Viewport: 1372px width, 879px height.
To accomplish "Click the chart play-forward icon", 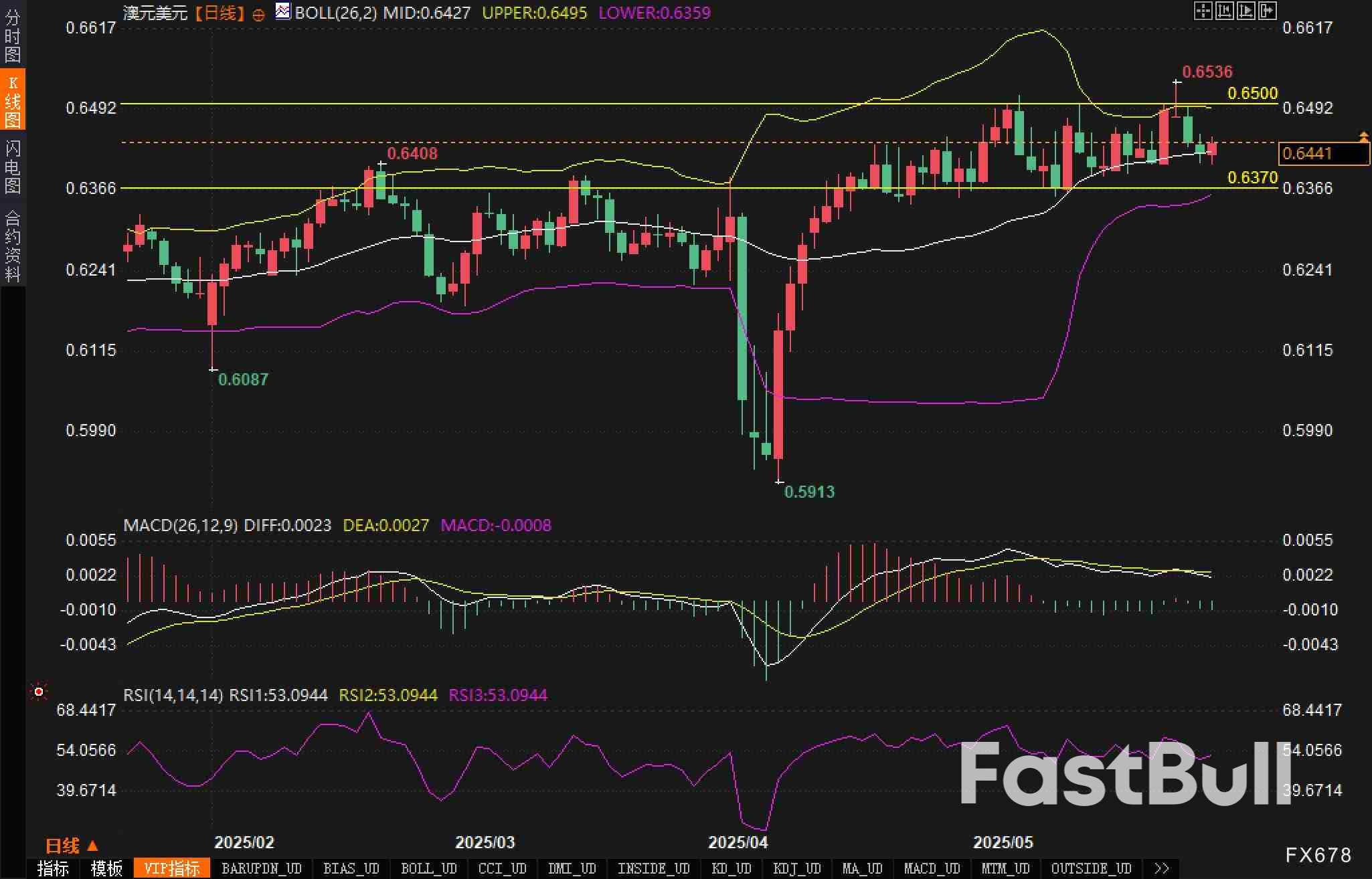I will [x=1246, y=11].
